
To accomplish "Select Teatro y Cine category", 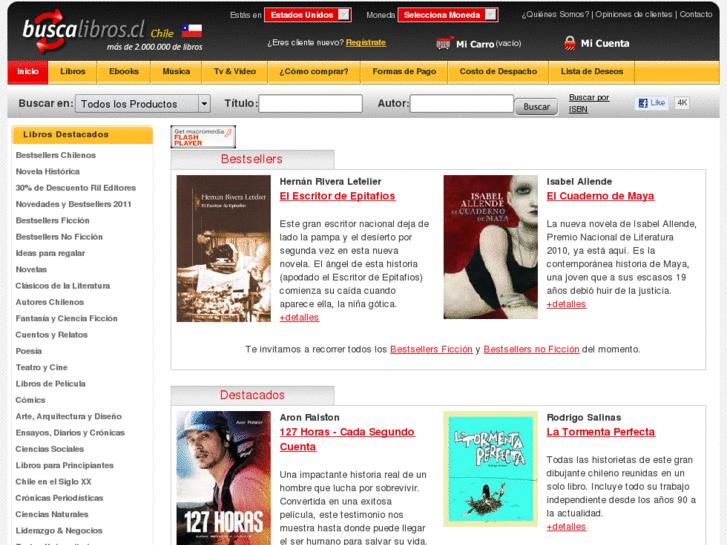I will [x=41, y=367].
